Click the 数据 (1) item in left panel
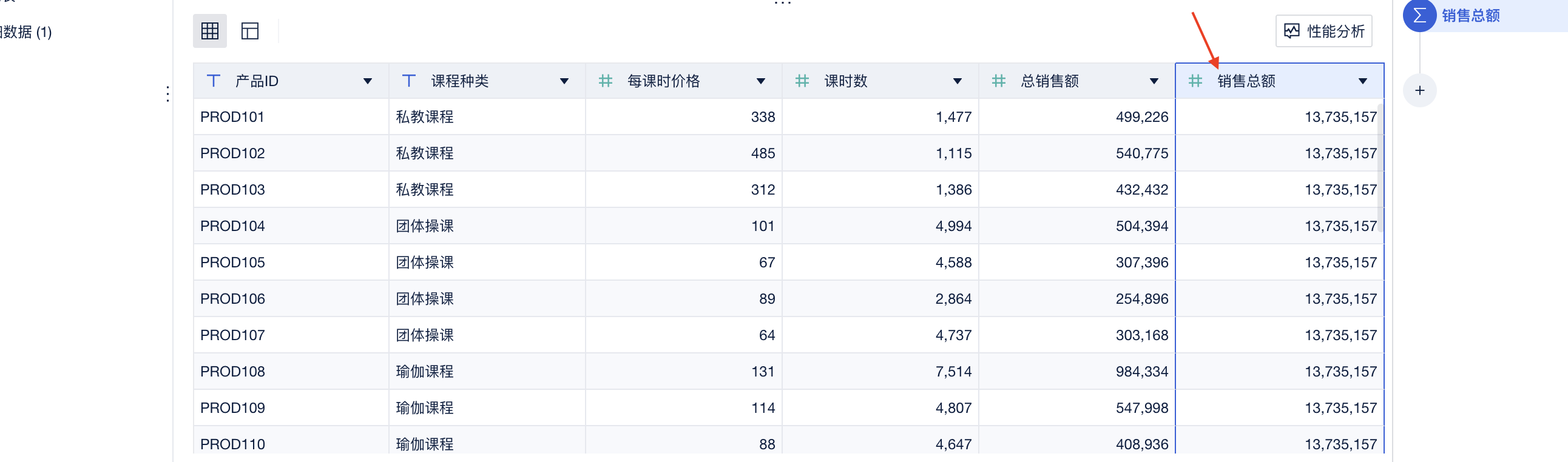1568x462 pixels. [x=26, y=32]
